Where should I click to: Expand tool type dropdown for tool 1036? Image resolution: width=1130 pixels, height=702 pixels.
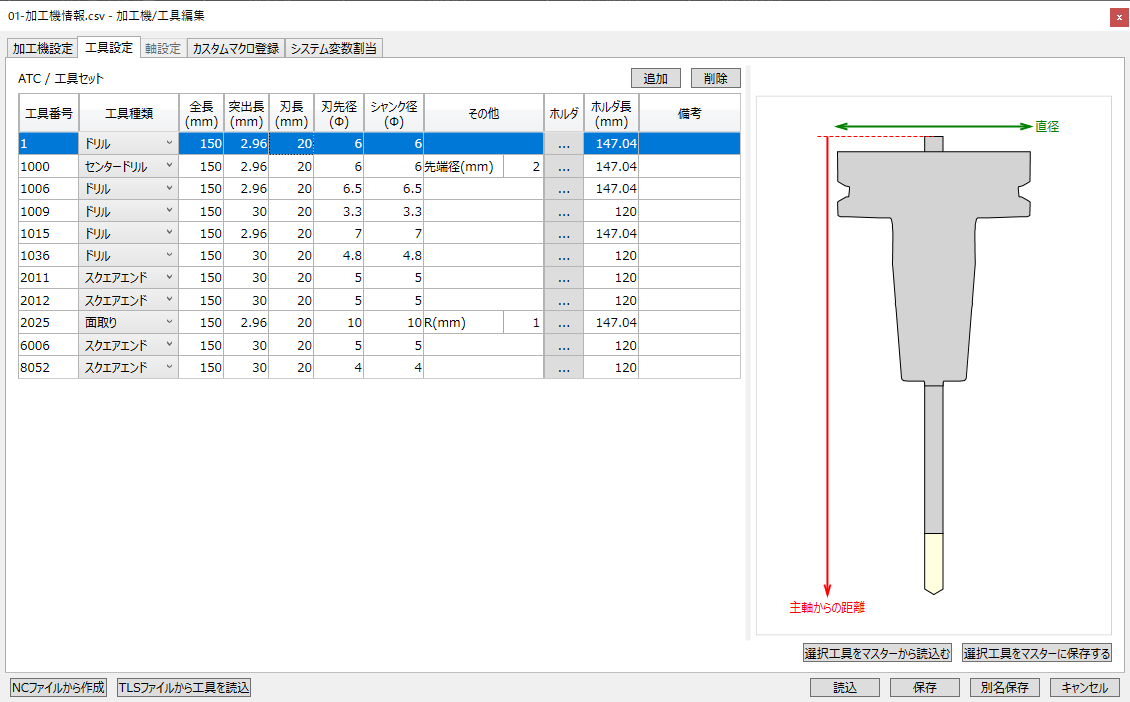tap(169, 256)
